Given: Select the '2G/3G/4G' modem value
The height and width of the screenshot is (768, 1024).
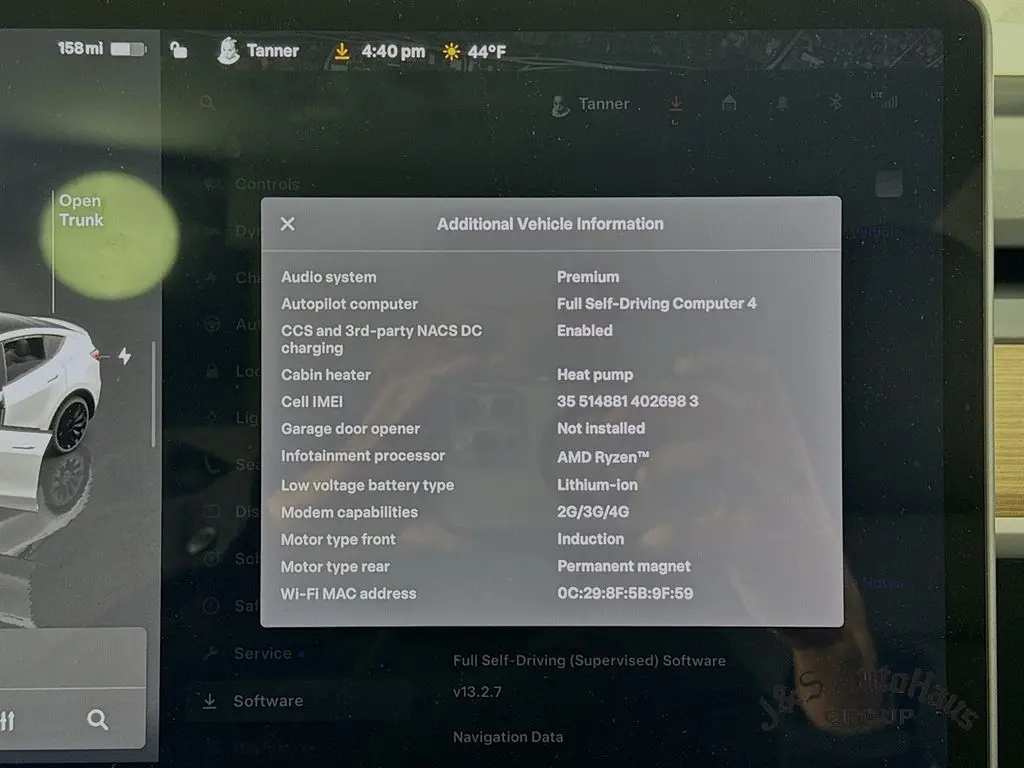Looking at the screenshot, I should click(x=593, y=512).
